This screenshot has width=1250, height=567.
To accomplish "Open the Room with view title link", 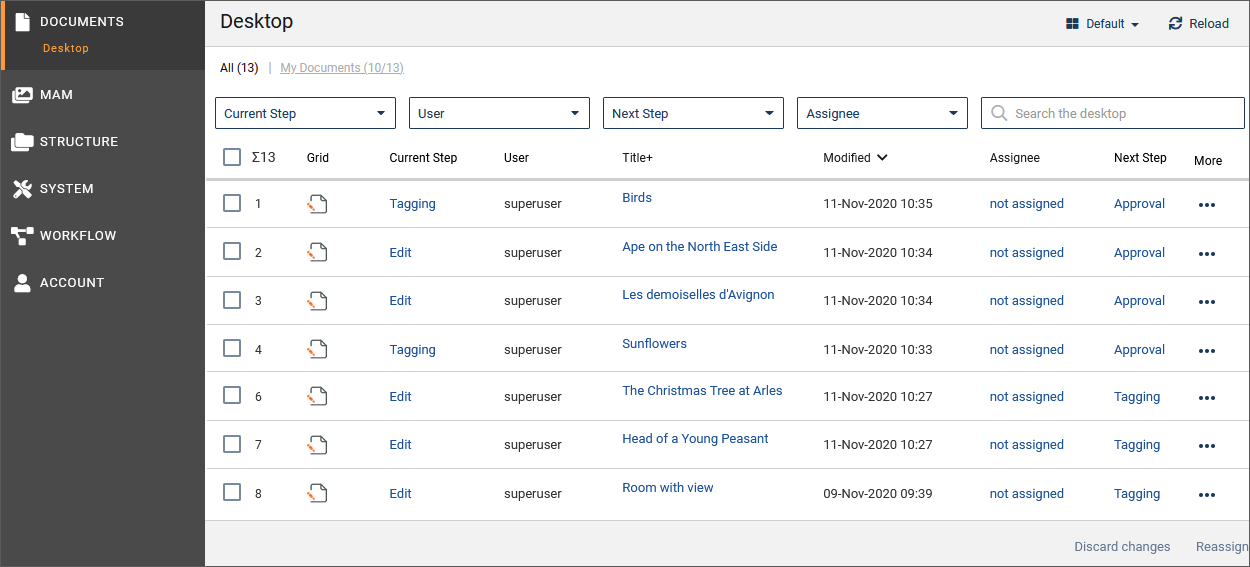I will pyautogui.click(x=668, y=488).
